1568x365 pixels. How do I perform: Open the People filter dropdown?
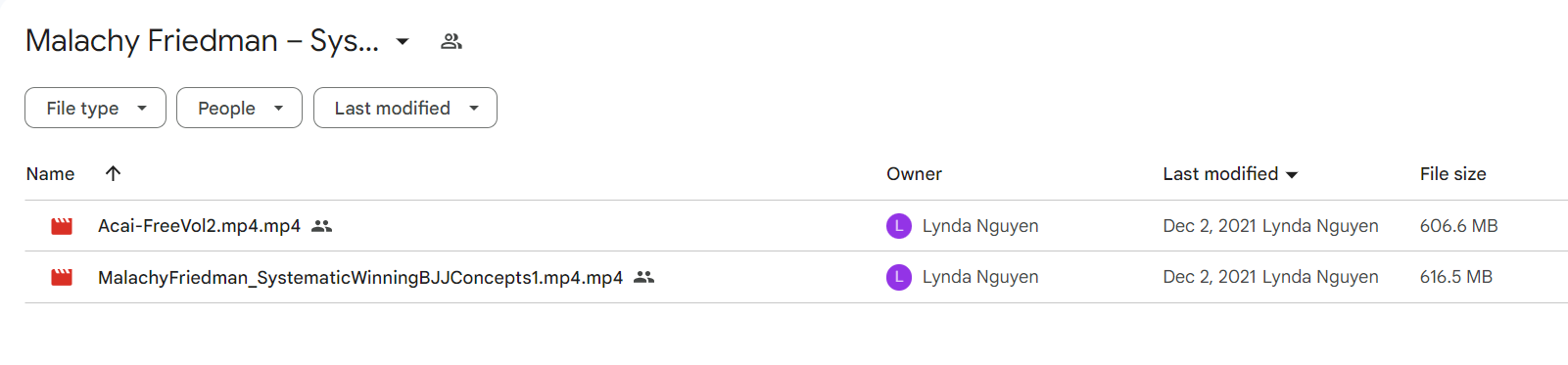click(x=239, y=108)
